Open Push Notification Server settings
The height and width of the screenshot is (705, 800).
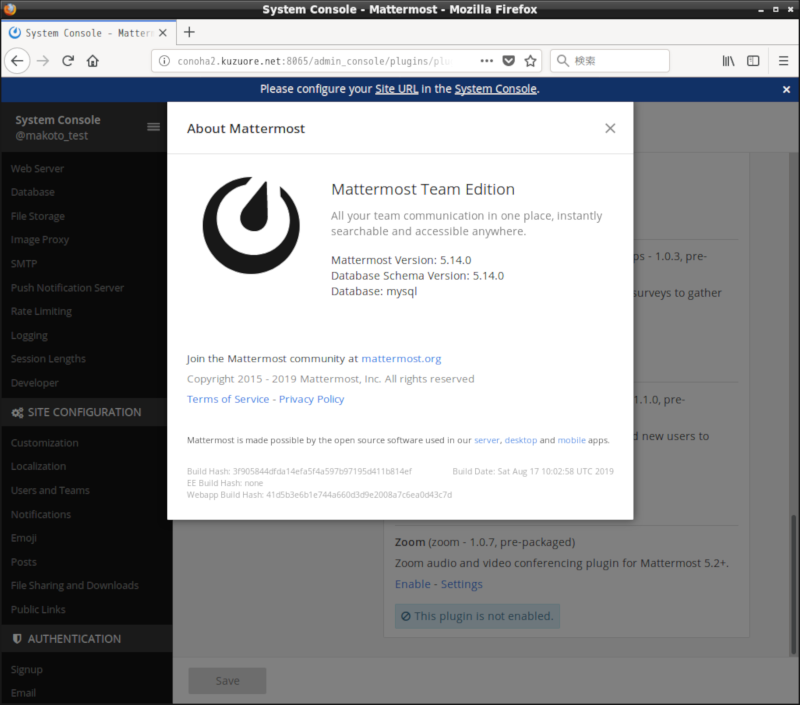pos(67,288)
